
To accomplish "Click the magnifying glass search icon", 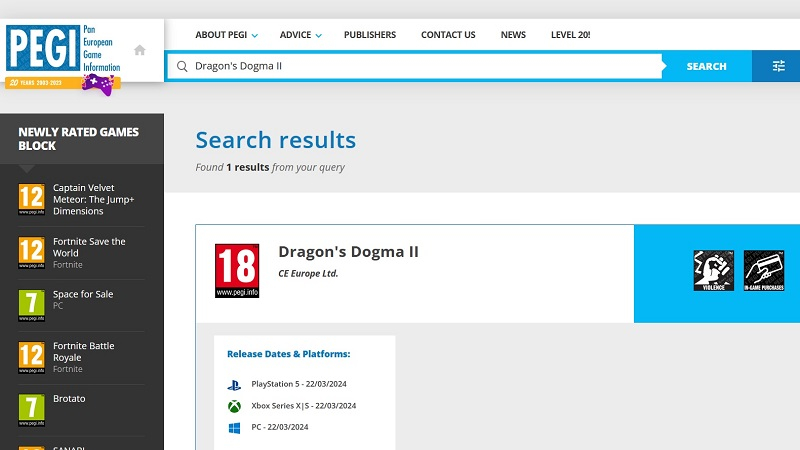I will [x=182, y=66].
